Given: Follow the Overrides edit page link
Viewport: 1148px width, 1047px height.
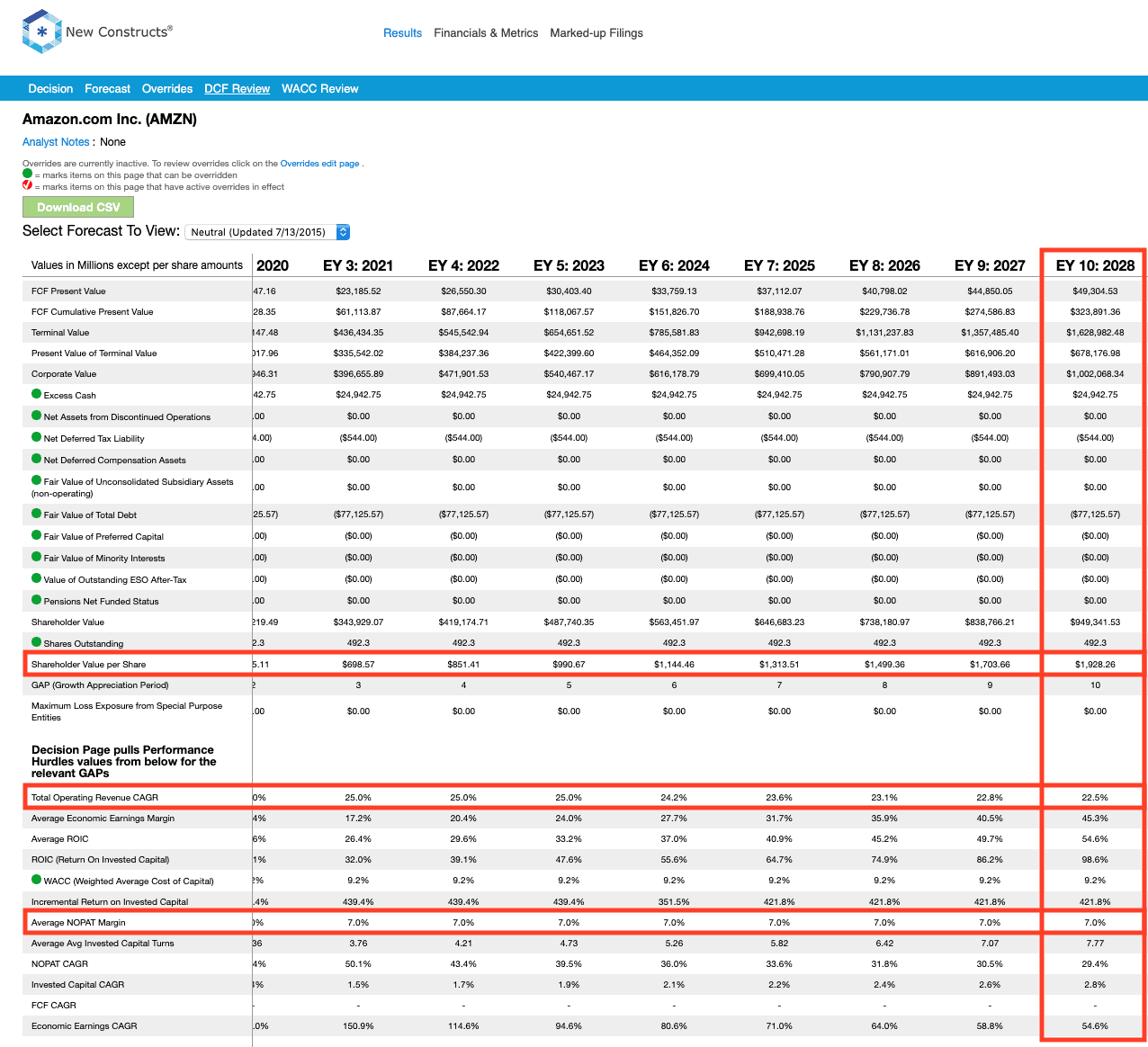Looking at the screenshot, I should (319, 164).
